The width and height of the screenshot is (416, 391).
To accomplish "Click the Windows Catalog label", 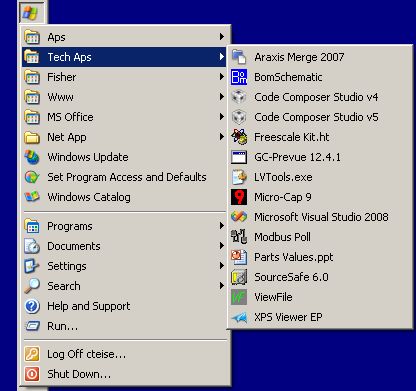I will click(89, 197).
